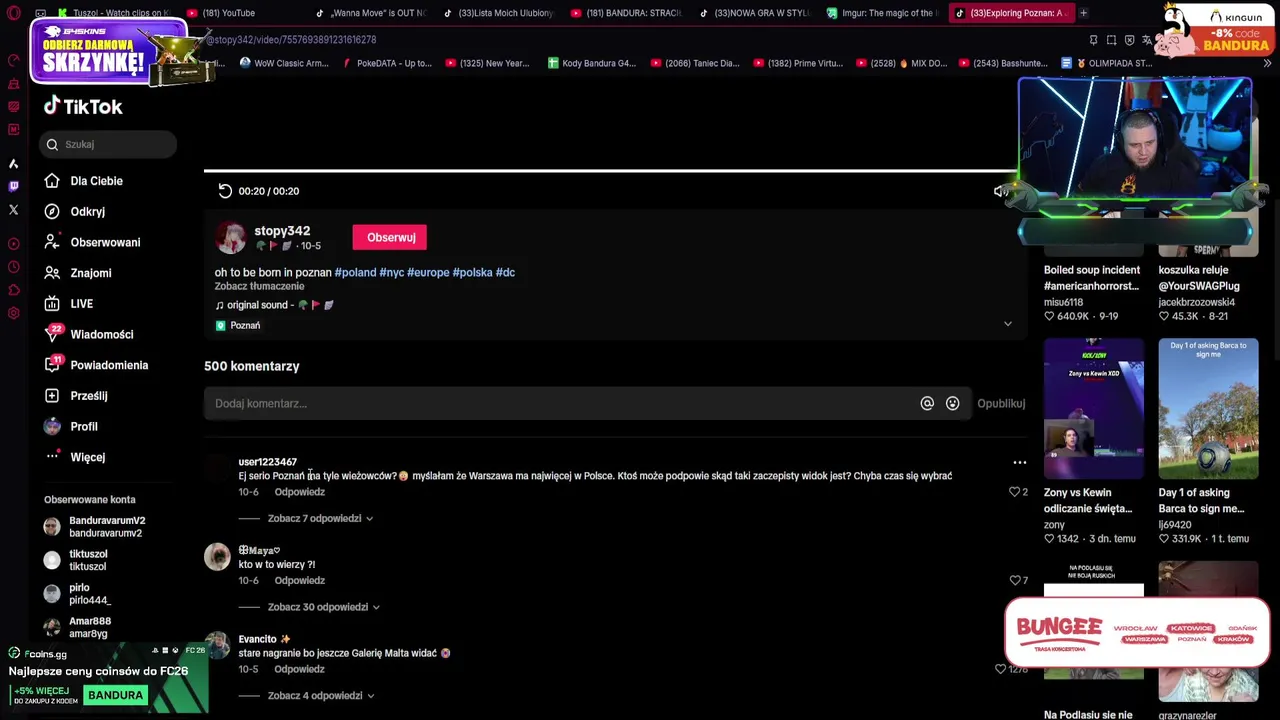Image resolution: width=1280 pixels, height=720 pixels.
Task: Open the emoji picker in comment box
Action: (x=952, y=403)
